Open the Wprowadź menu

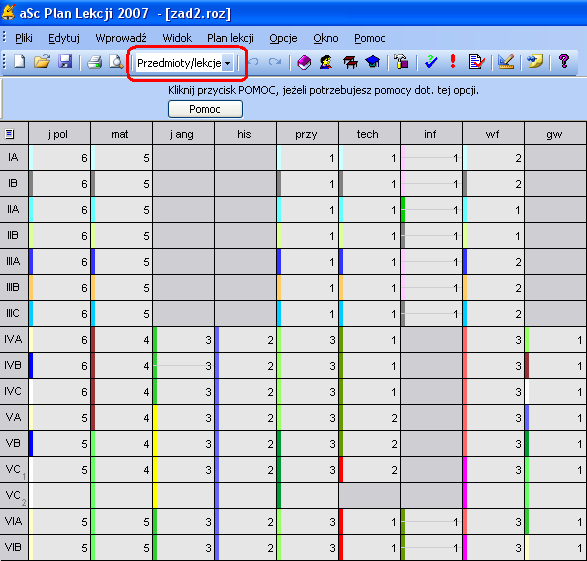point(121,38)
